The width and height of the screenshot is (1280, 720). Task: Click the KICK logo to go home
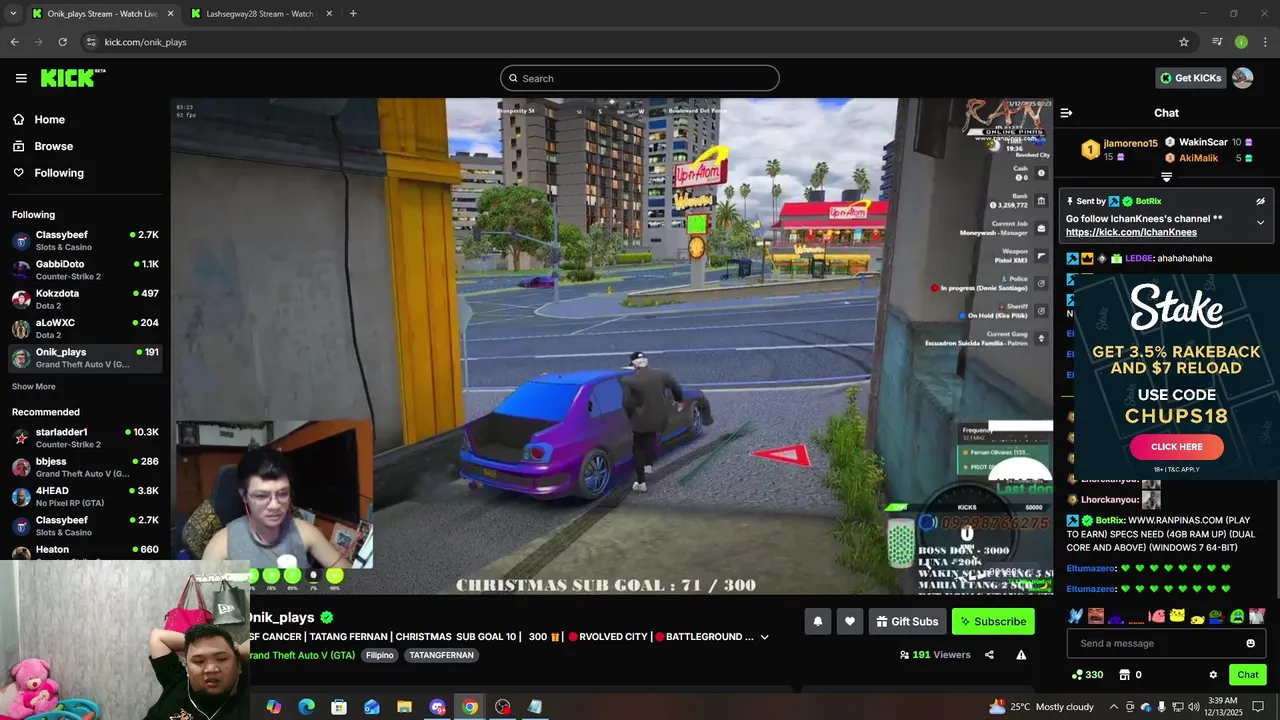(72, 78)
